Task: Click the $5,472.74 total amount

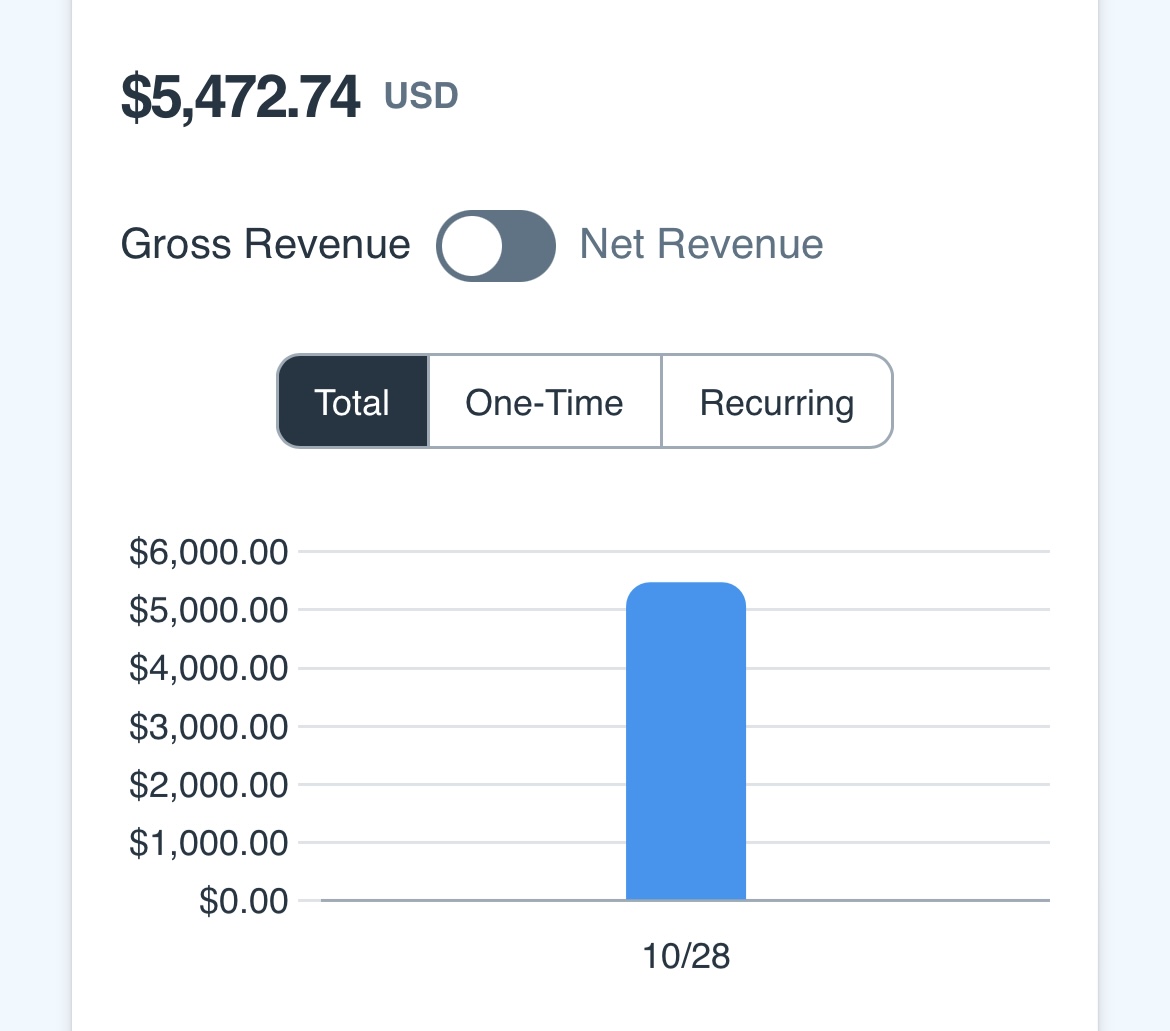Action: pyautogui.click(x=240, y=97)
